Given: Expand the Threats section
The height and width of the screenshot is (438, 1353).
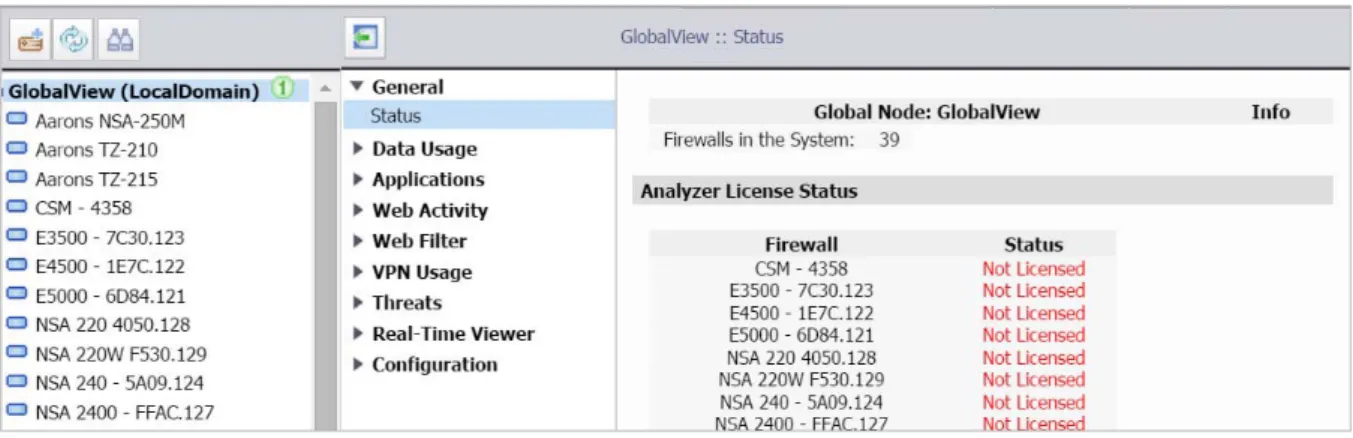Looking at the screenshot, I should (358, 303).
